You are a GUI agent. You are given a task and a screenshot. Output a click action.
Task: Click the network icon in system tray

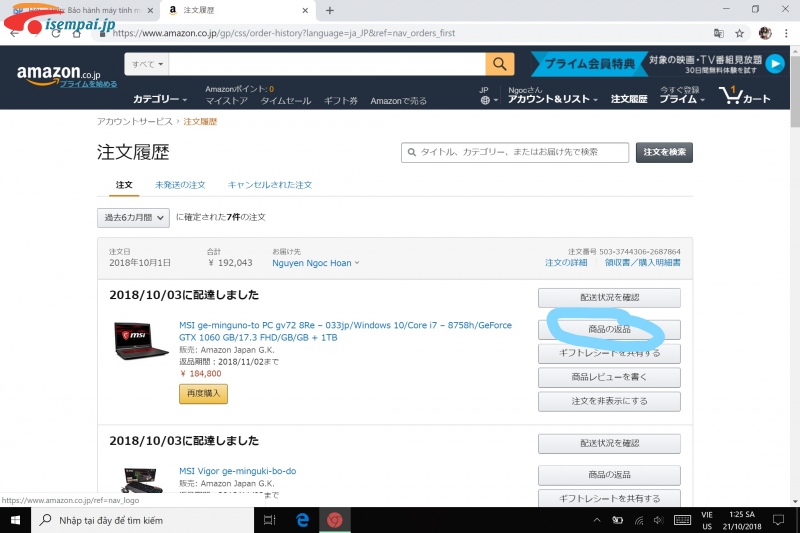[639, 520]
